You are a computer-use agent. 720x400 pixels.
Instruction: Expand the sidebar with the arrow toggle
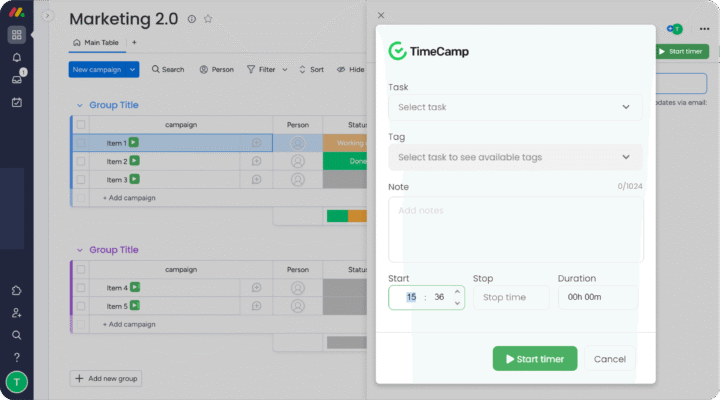pos(47,16)
